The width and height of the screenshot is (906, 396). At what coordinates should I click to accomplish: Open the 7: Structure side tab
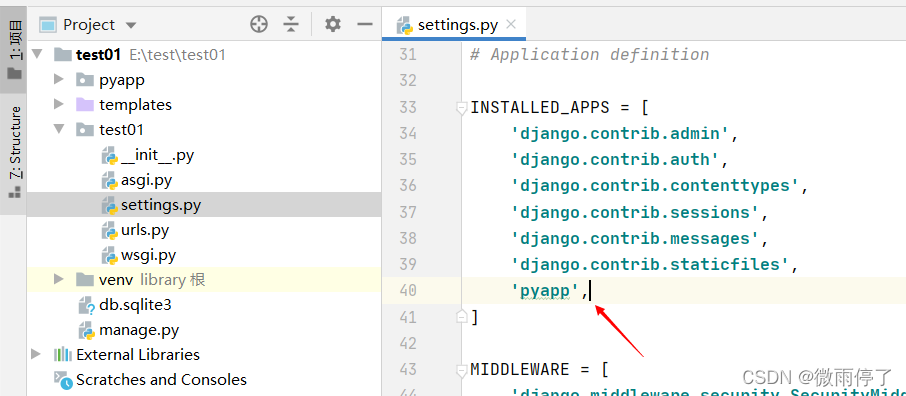click(x=14, y=154)
